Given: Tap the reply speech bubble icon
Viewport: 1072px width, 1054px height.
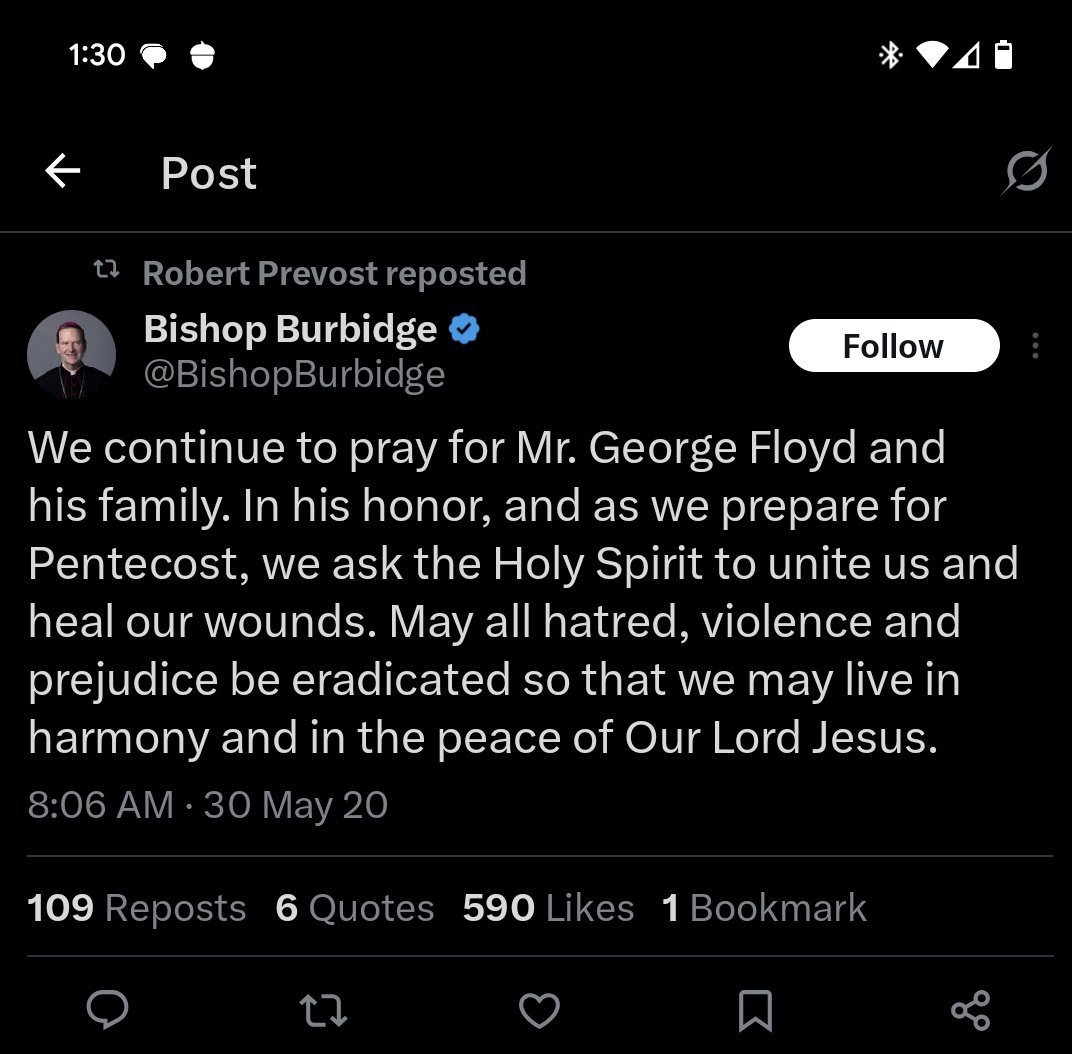Looking at the screenshot, I should (107, 1009).
